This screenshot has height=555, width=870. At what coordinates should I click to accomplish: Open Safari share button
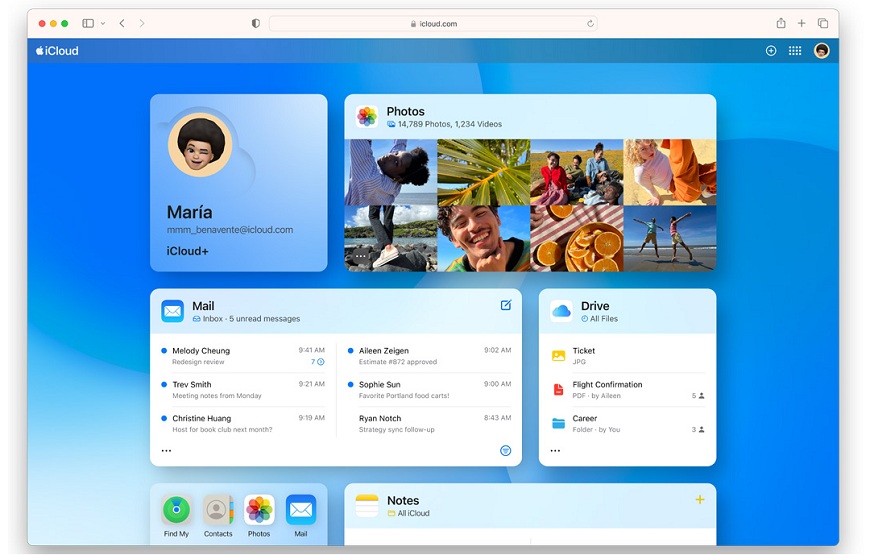(781, 23)
